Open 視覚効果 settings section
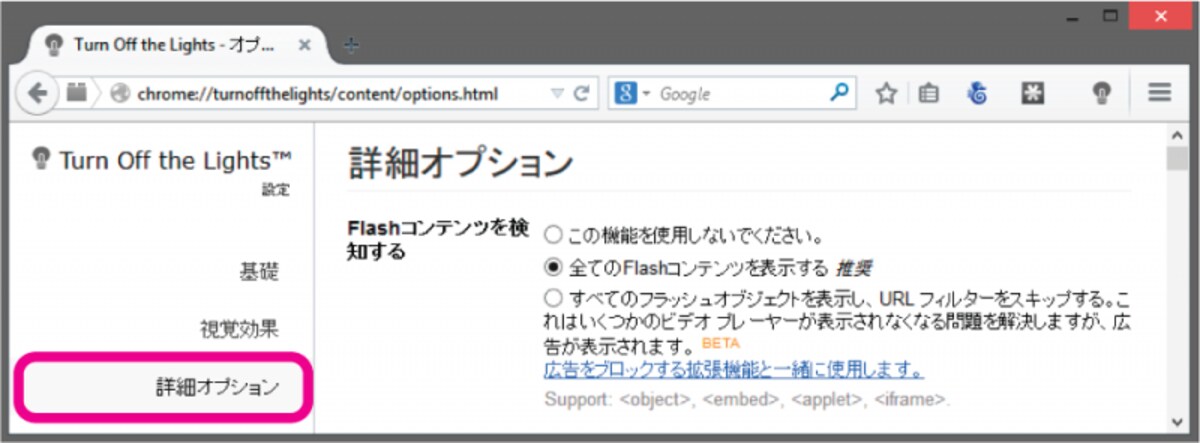The image size is (1200, 443). pyautogui.click(x=239, y=329)
